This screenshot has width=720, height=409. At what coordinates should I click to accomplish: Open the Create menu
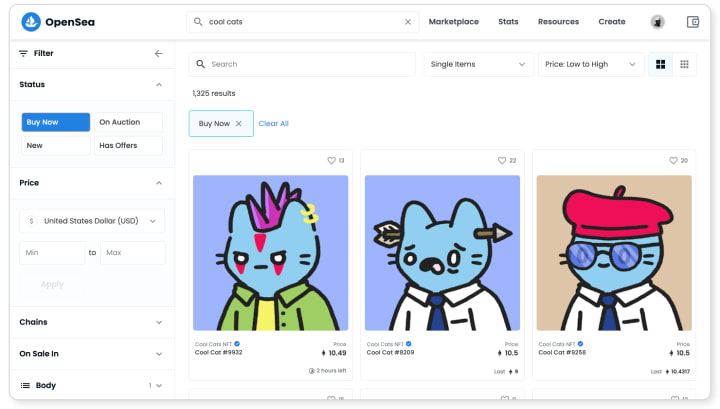(612, 22)
